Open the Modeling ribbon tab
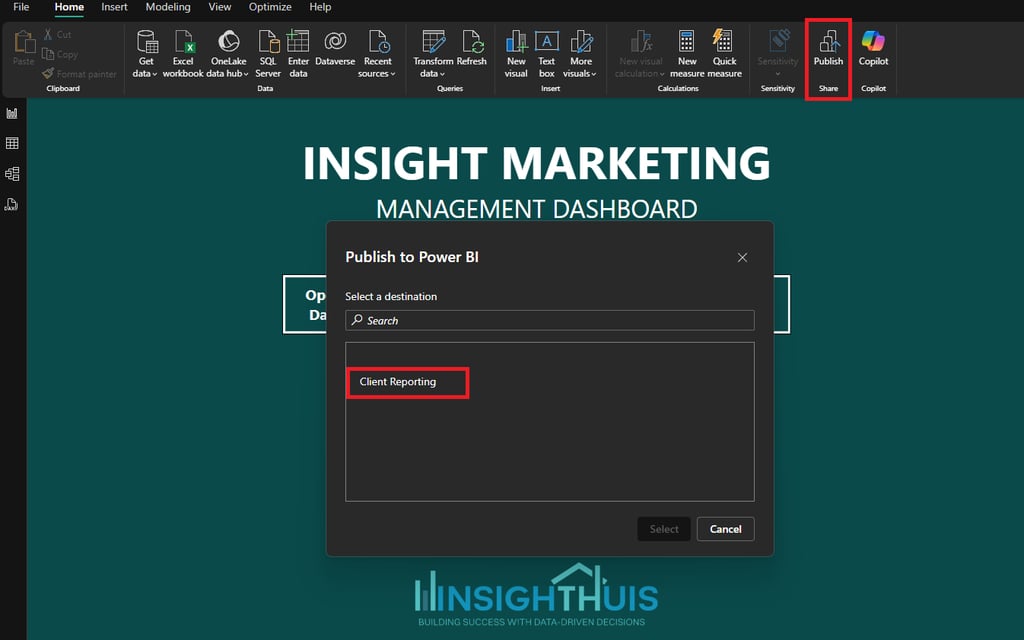The image size is (1024, 640). (168, 7)
